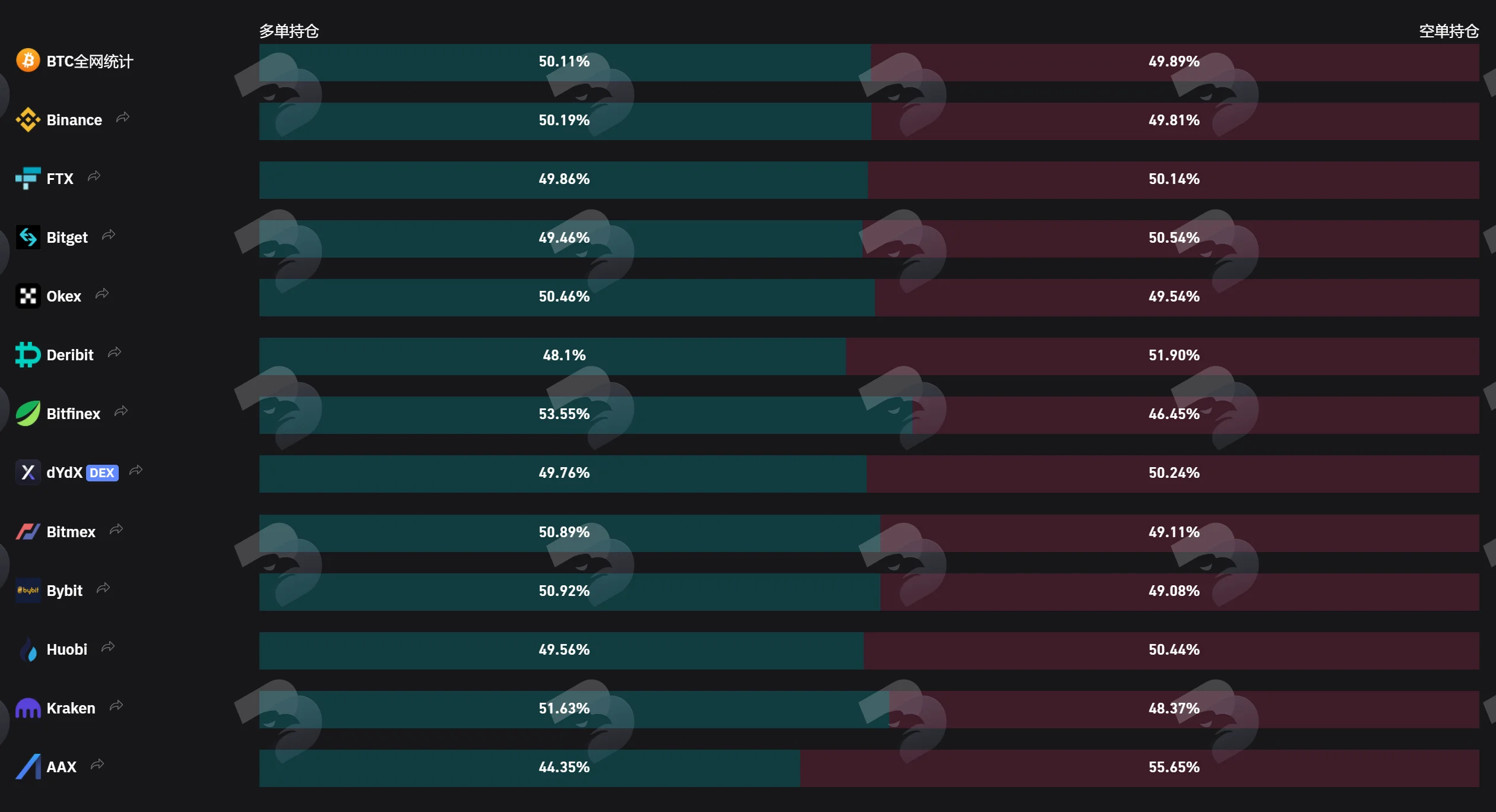The image size is (1496, 812).
Task: Click the AAX share arrow icon
Action: click(97, 765)
